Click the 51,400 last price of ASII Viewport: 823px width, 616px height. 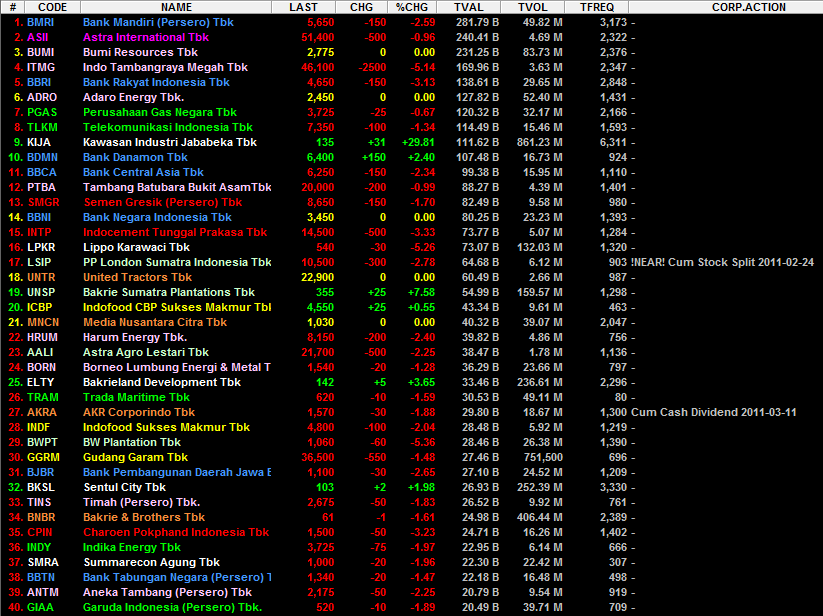318,37
